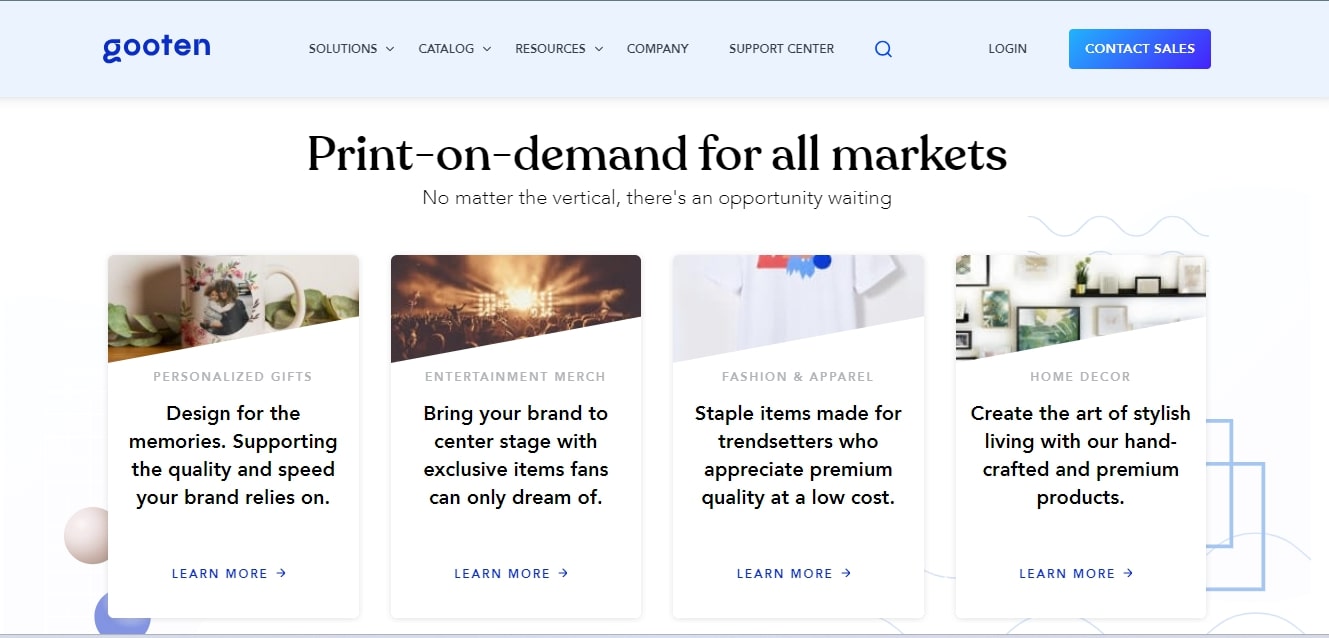Open Learn More under Home Decor
The image size is (1329, 638).
[x=1076, y=574]
